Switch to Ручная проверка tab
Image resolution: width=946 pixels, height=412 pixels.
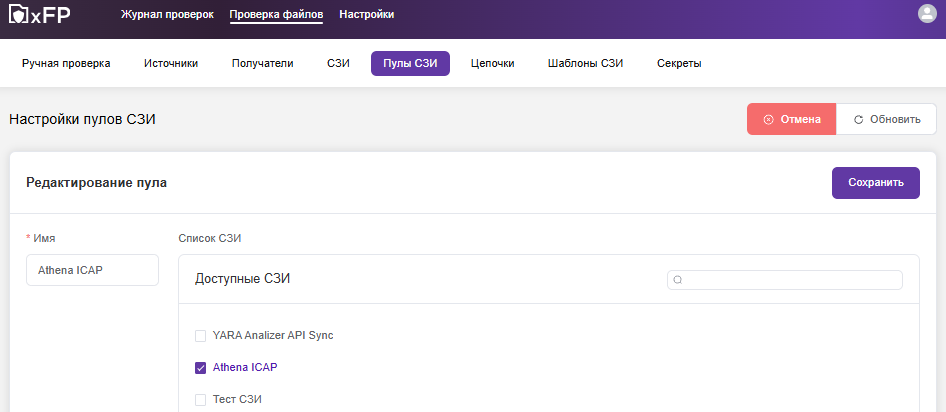pyautogui.click(x=66, y=63)
